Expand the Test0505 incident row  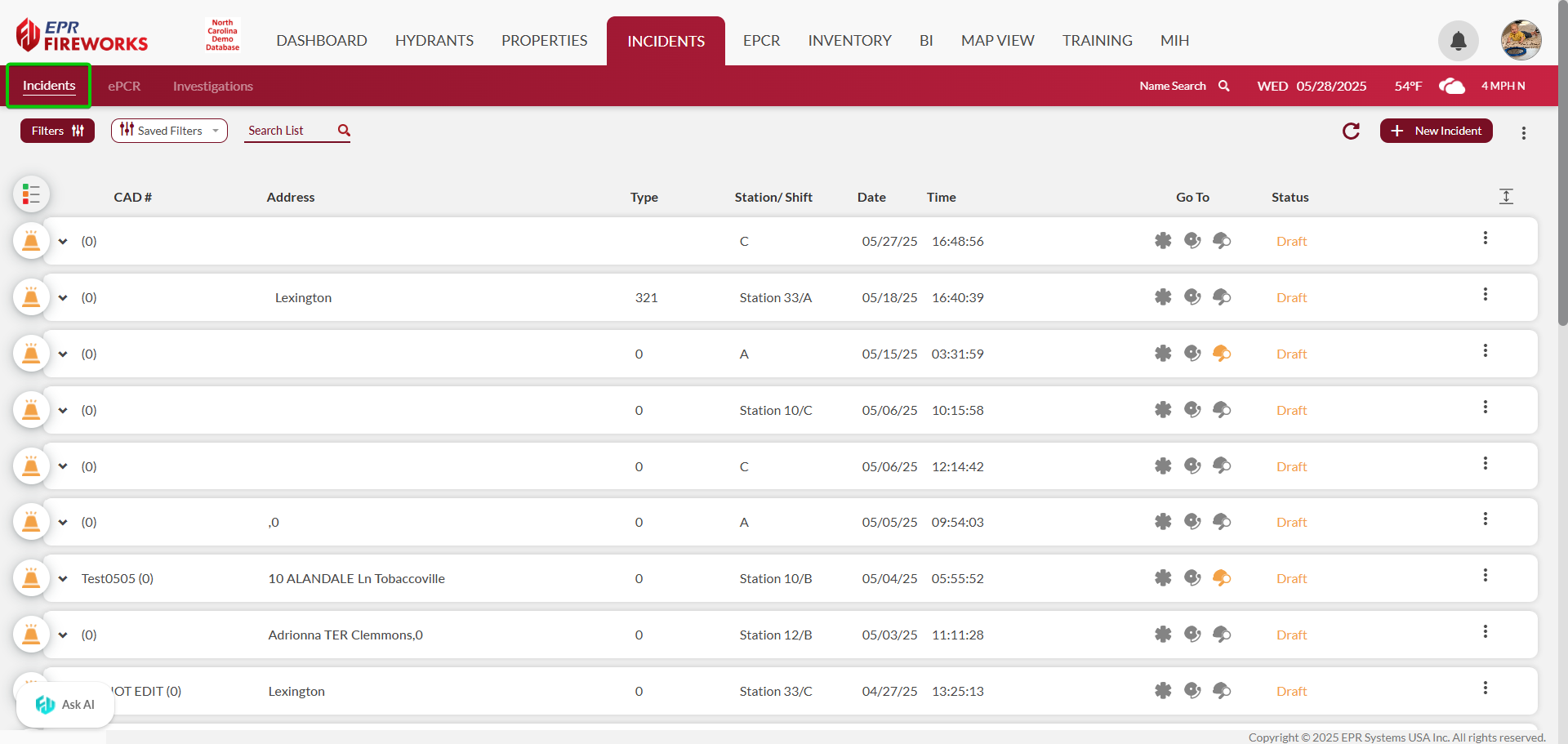pos(63,579)
